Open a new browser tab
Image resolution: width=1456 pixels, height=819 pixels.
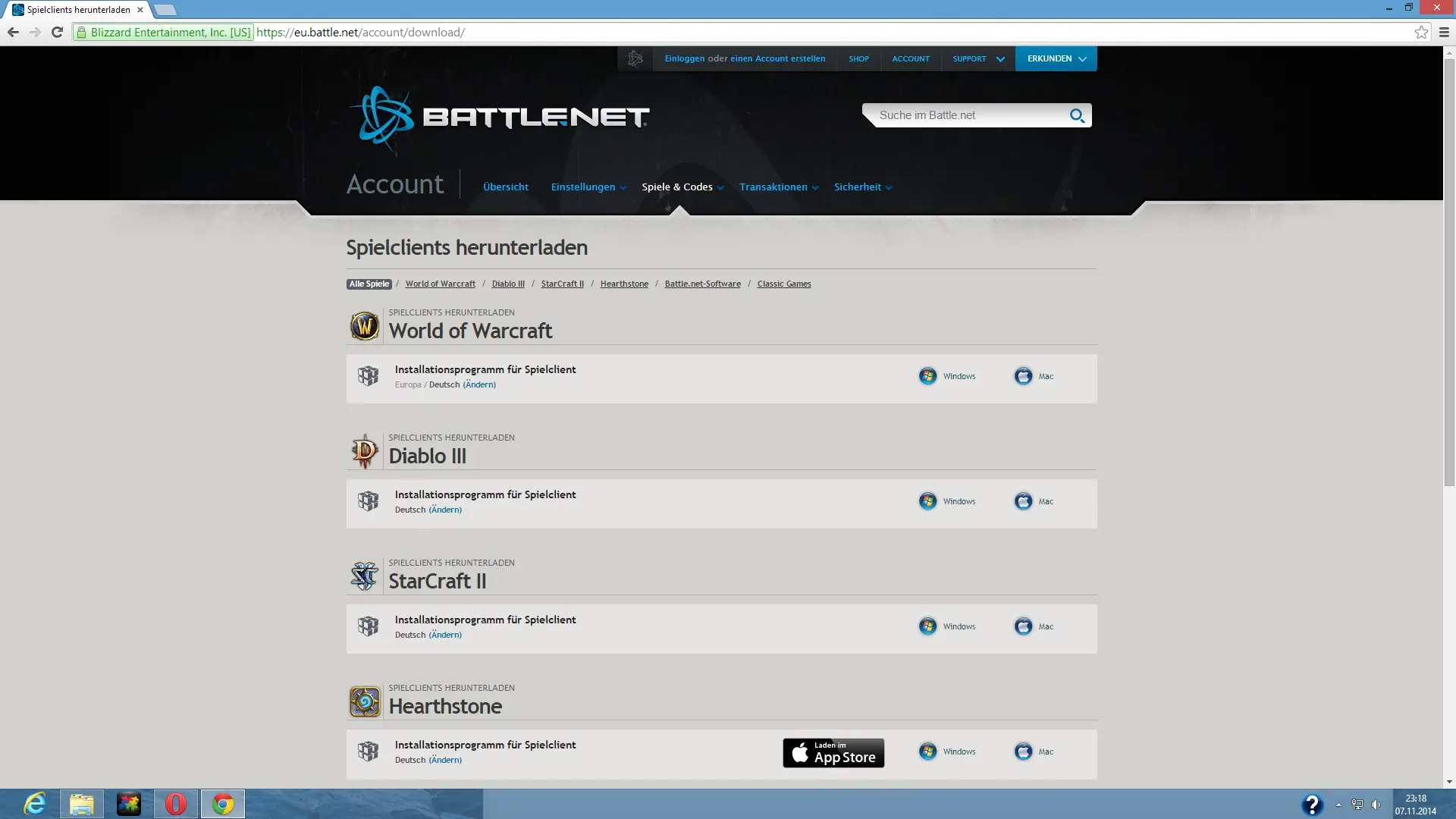click(165, 10)
